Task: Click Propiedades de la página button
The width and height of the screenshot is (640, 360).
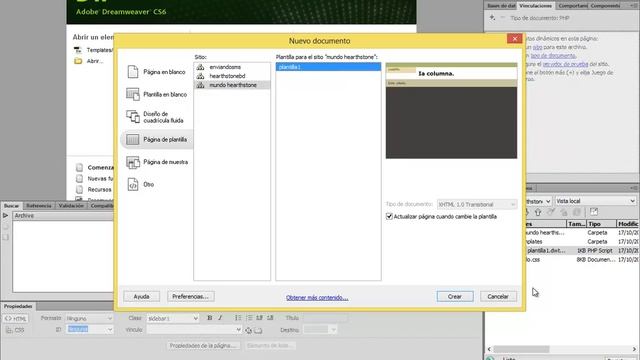Action: point(203,346)
